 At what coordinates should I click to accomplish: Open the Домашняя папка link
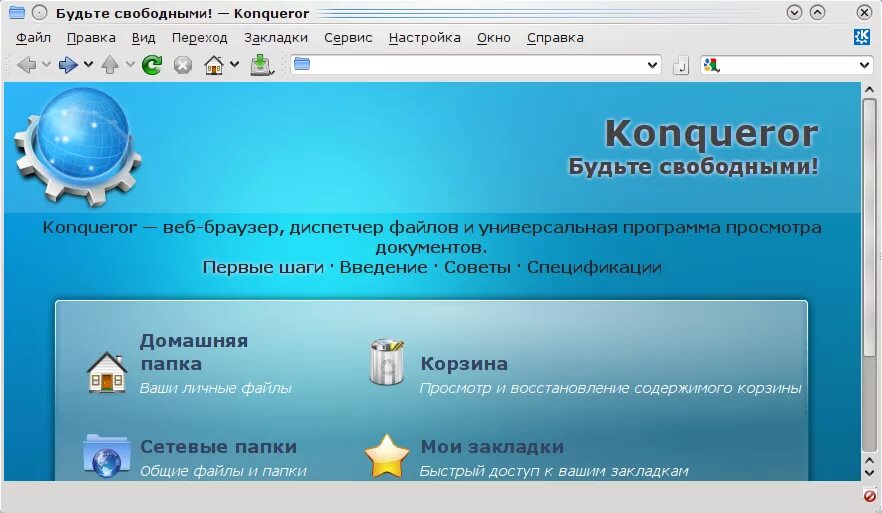[194, 352]
